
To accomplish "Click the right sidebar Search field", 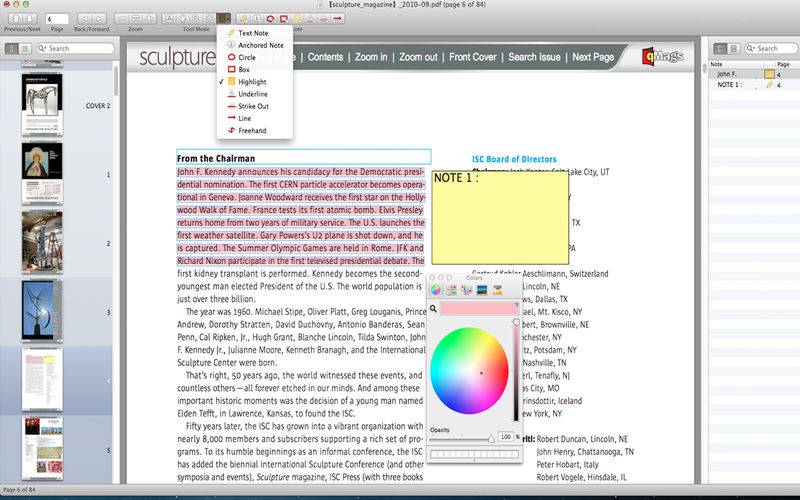I will [771, 48].
